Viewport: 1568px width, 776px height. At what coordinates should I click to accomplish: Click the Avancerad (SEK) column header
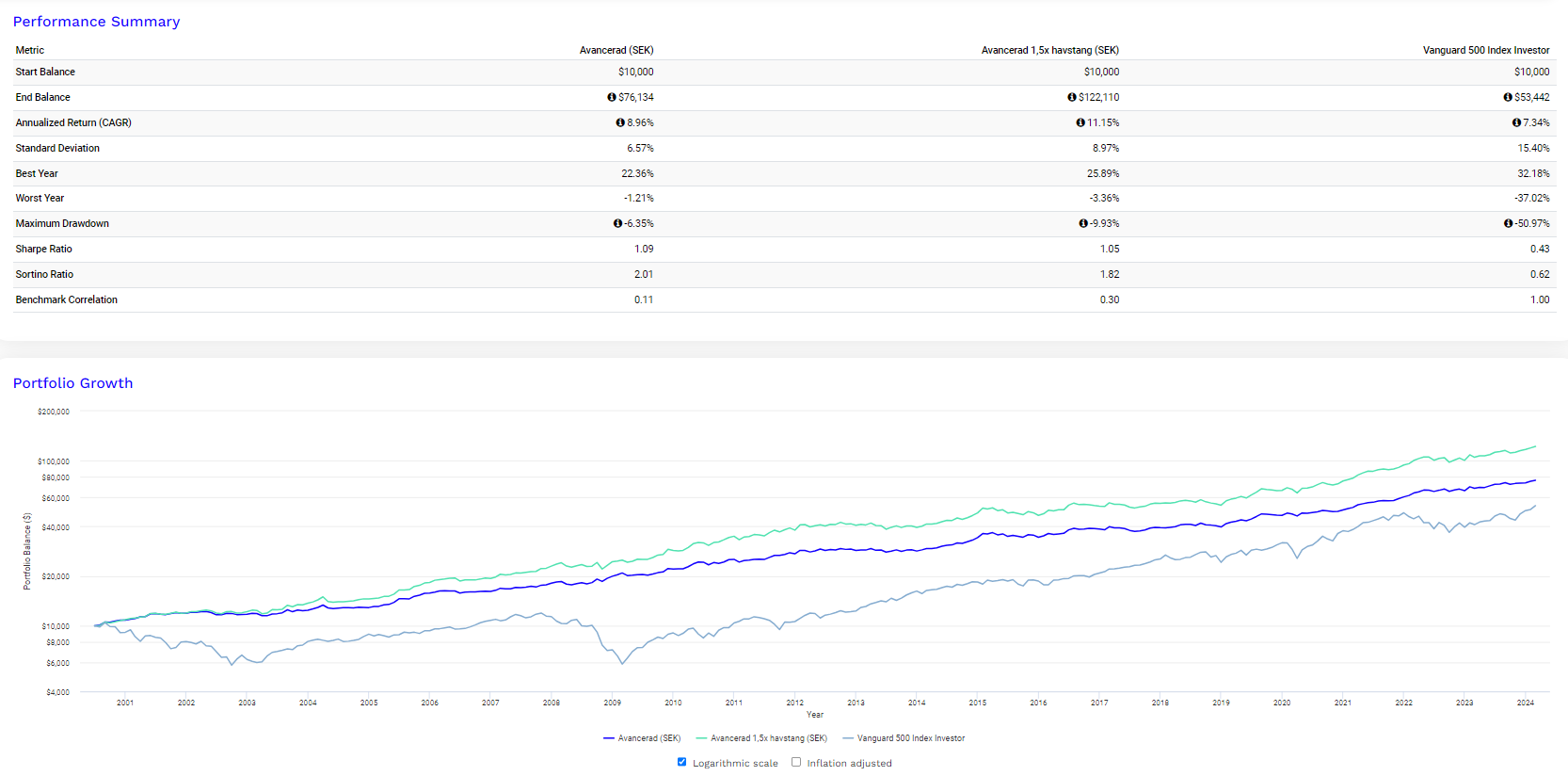(616, 50)
